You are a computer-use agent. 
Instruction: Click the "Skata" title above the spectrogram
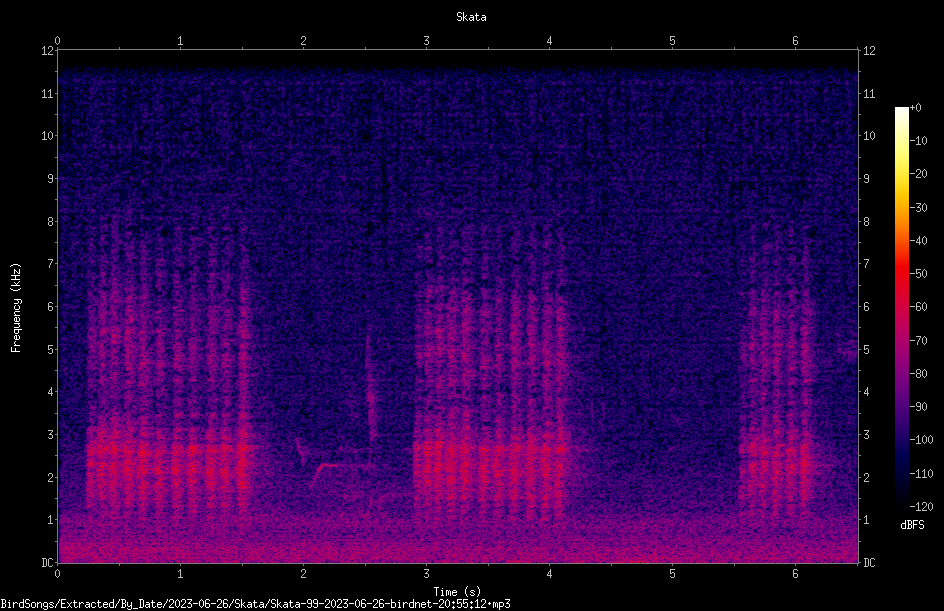[471, 17]
